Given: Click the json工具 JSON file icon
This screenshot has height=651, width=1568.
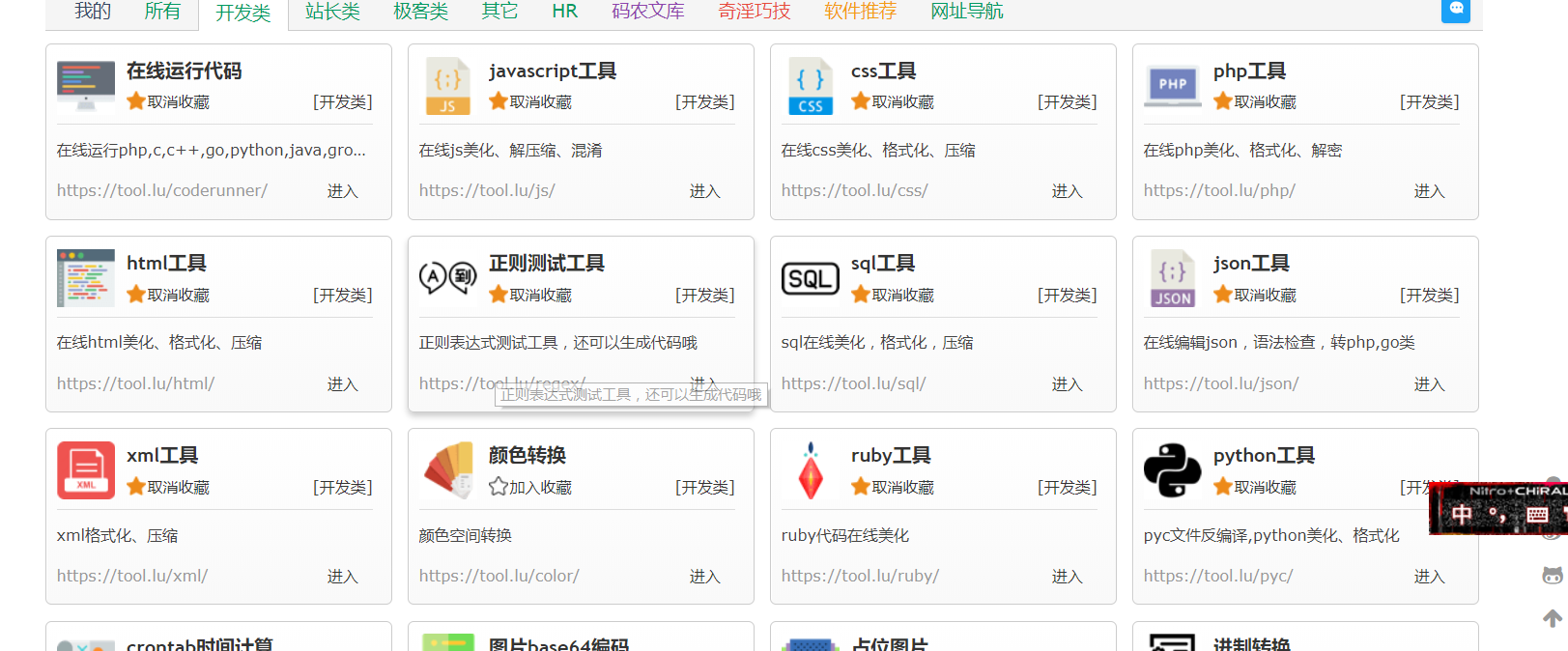Looking at the screenshot, I should (x=1173, y=278).
